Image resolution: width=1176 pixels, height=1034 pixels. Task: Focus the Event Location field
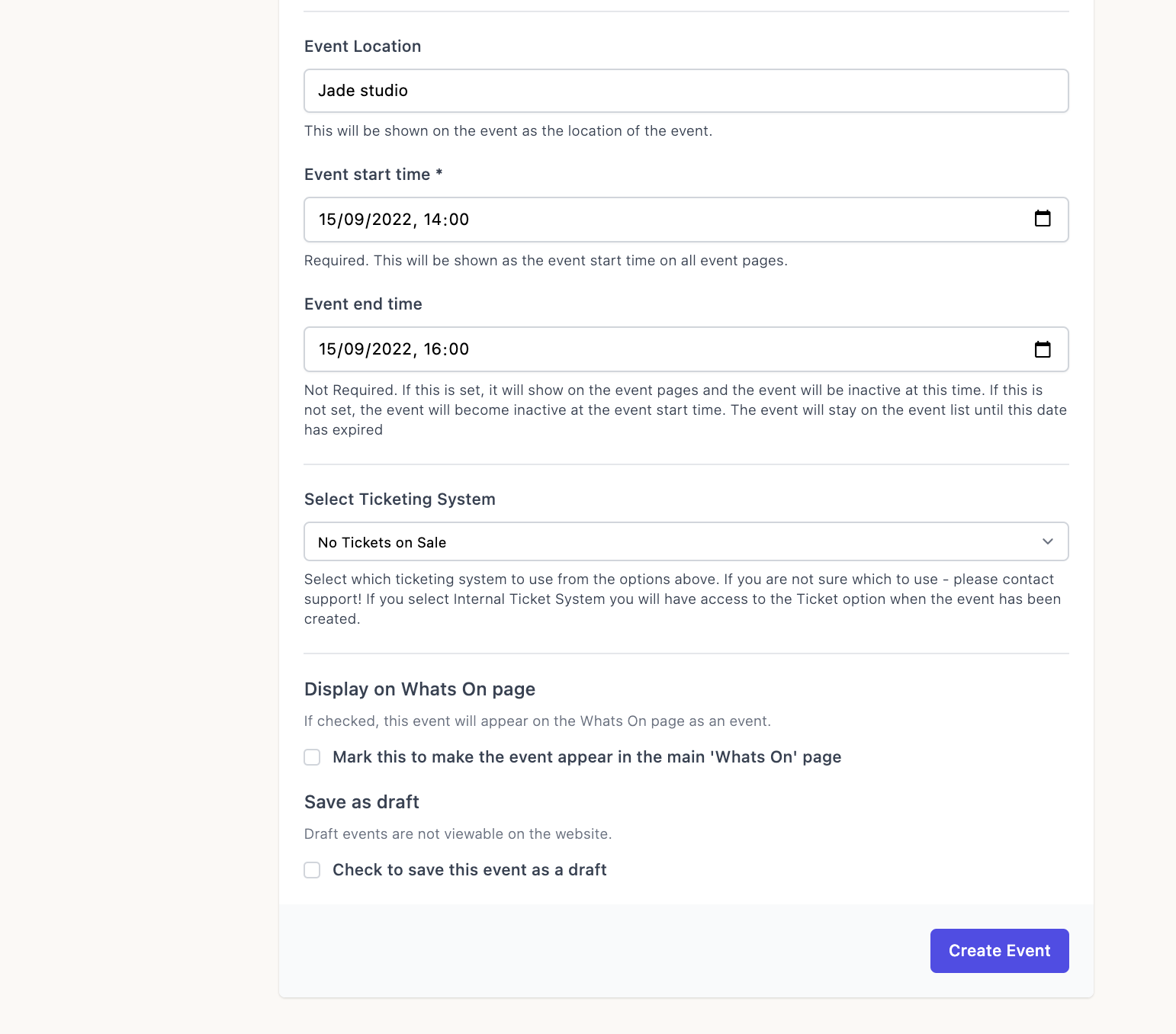pos(686,91)
